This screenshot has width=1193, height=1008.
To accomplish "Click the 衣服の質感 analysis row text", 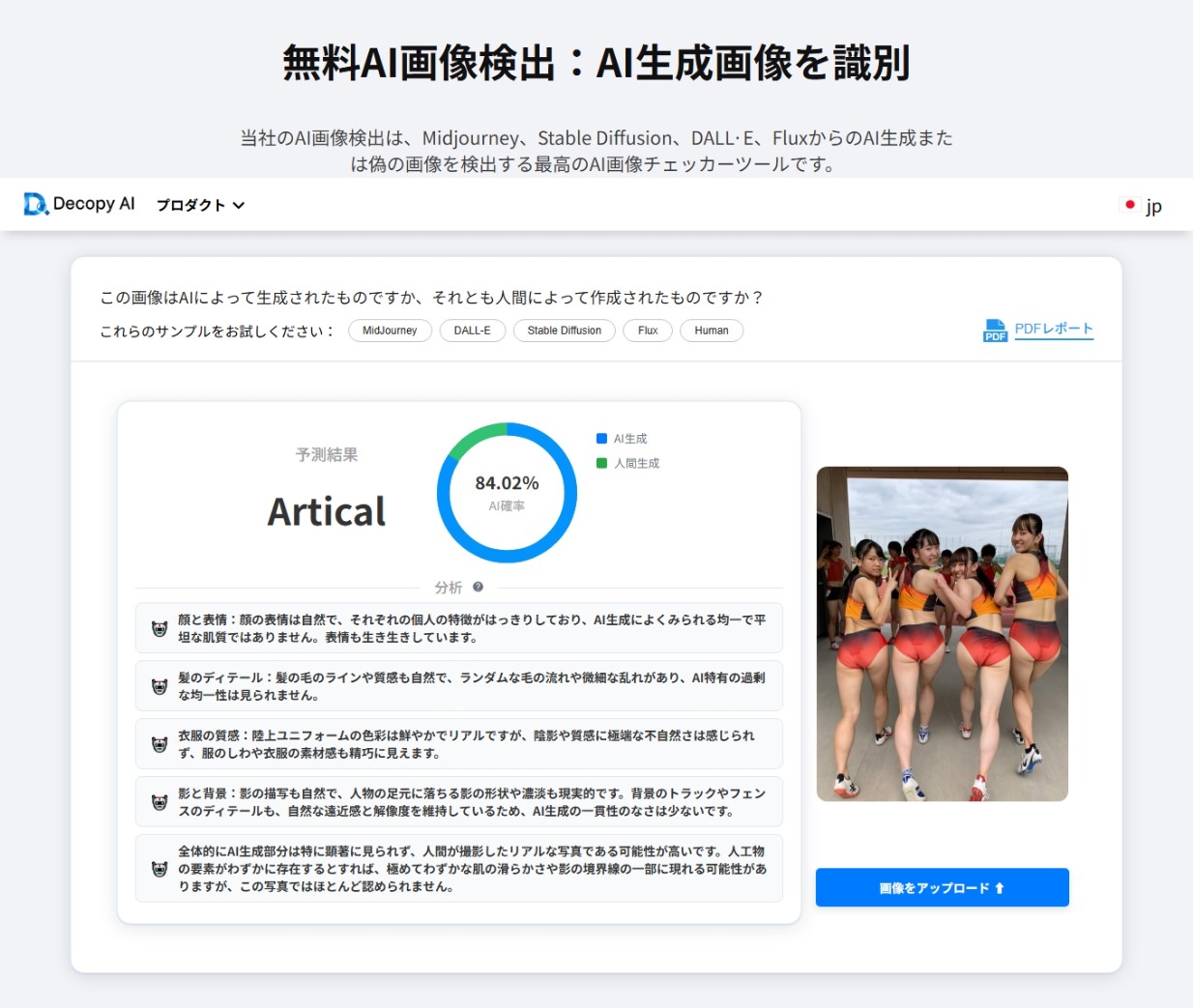I will coord(467,744).
